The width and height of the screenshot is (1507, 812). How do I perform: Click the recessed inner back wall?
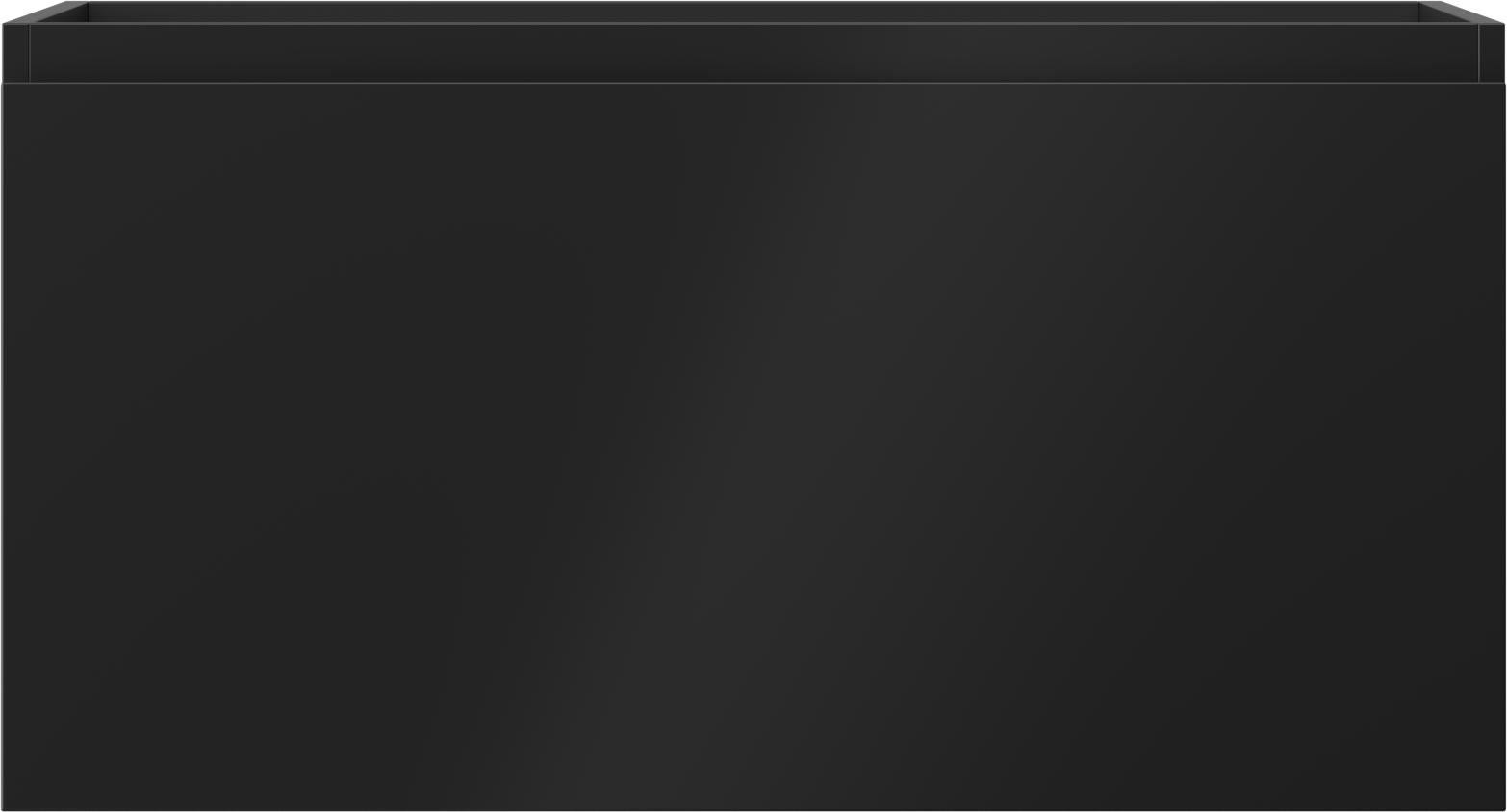pos(753,53)
